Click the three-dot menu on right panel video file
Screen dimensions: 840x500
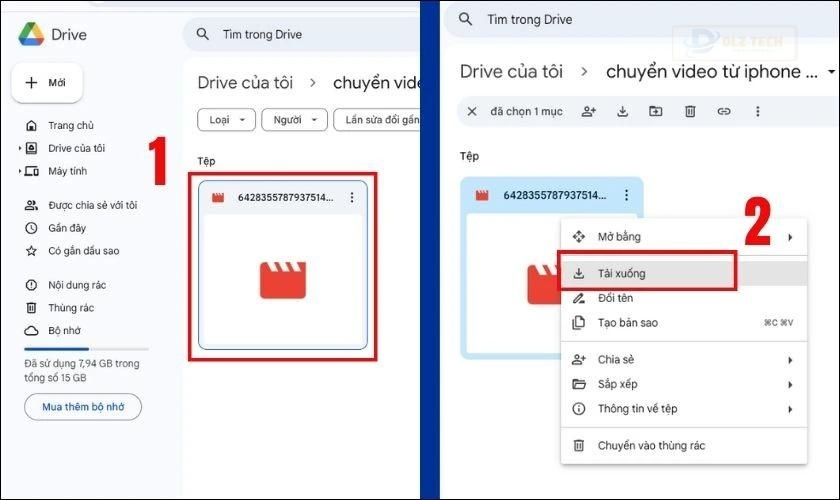[x=626, y=195]
